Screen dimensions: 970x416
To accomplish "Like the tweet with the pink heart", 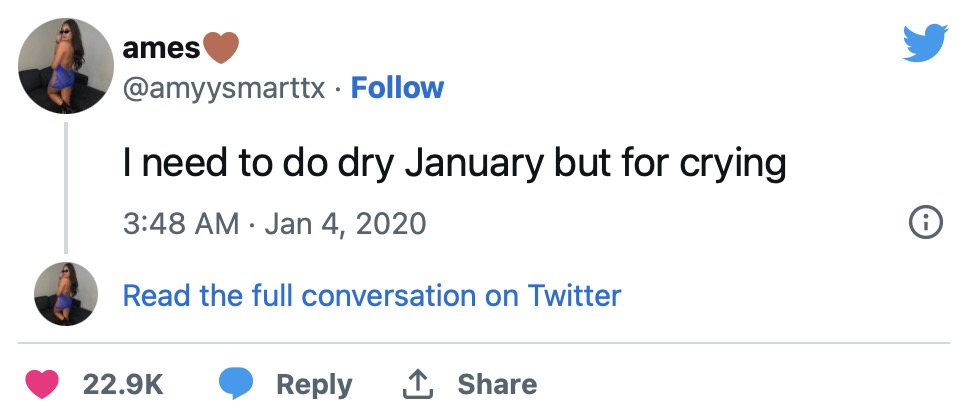I will tap(41, 384).
